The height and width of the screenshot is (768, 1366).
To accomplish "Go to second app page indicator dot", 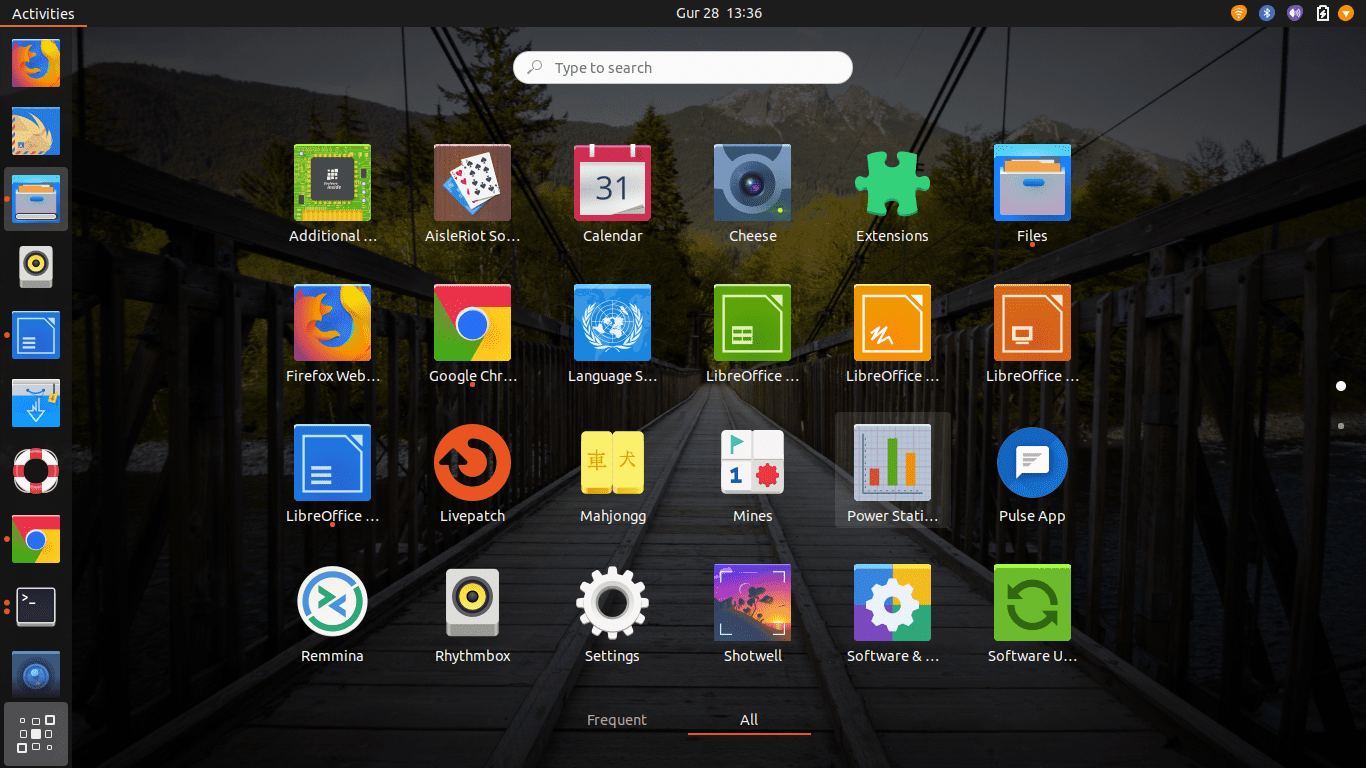I will (x=1341, y=426).
